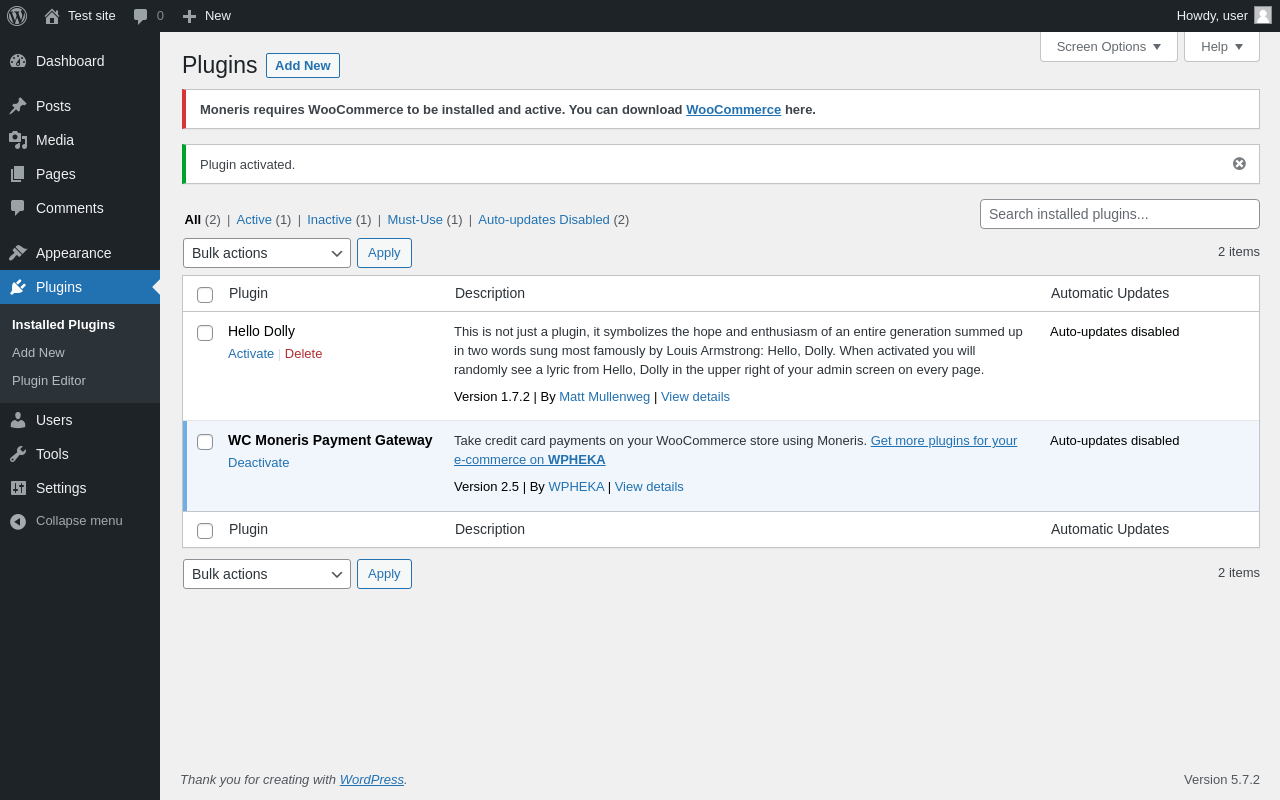Click Add New button beside Plugins heading
The image size is (1280, 800).
[x=303, y=65]
